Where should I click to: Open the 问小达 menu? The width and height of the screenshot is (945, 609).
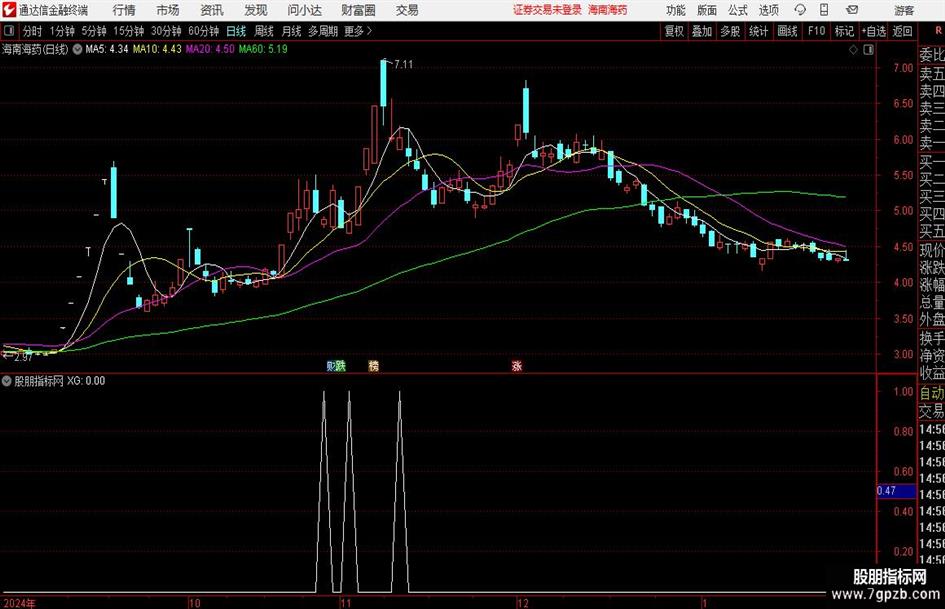click(x=304, y=10)
